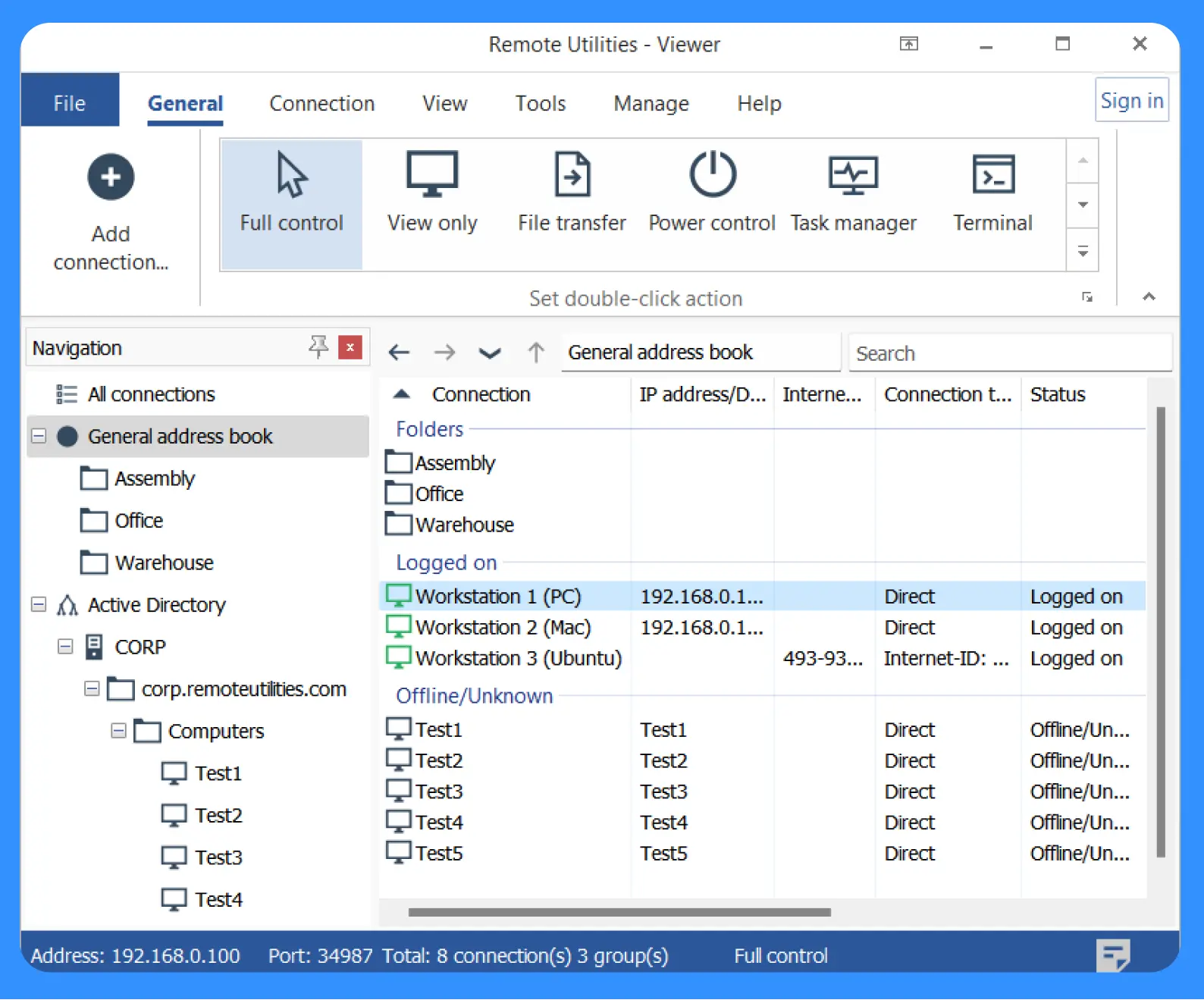This screenshot has width=1204, height=1000.
Task: Click the ribbon display options icon in title bar
Action: 909,44
